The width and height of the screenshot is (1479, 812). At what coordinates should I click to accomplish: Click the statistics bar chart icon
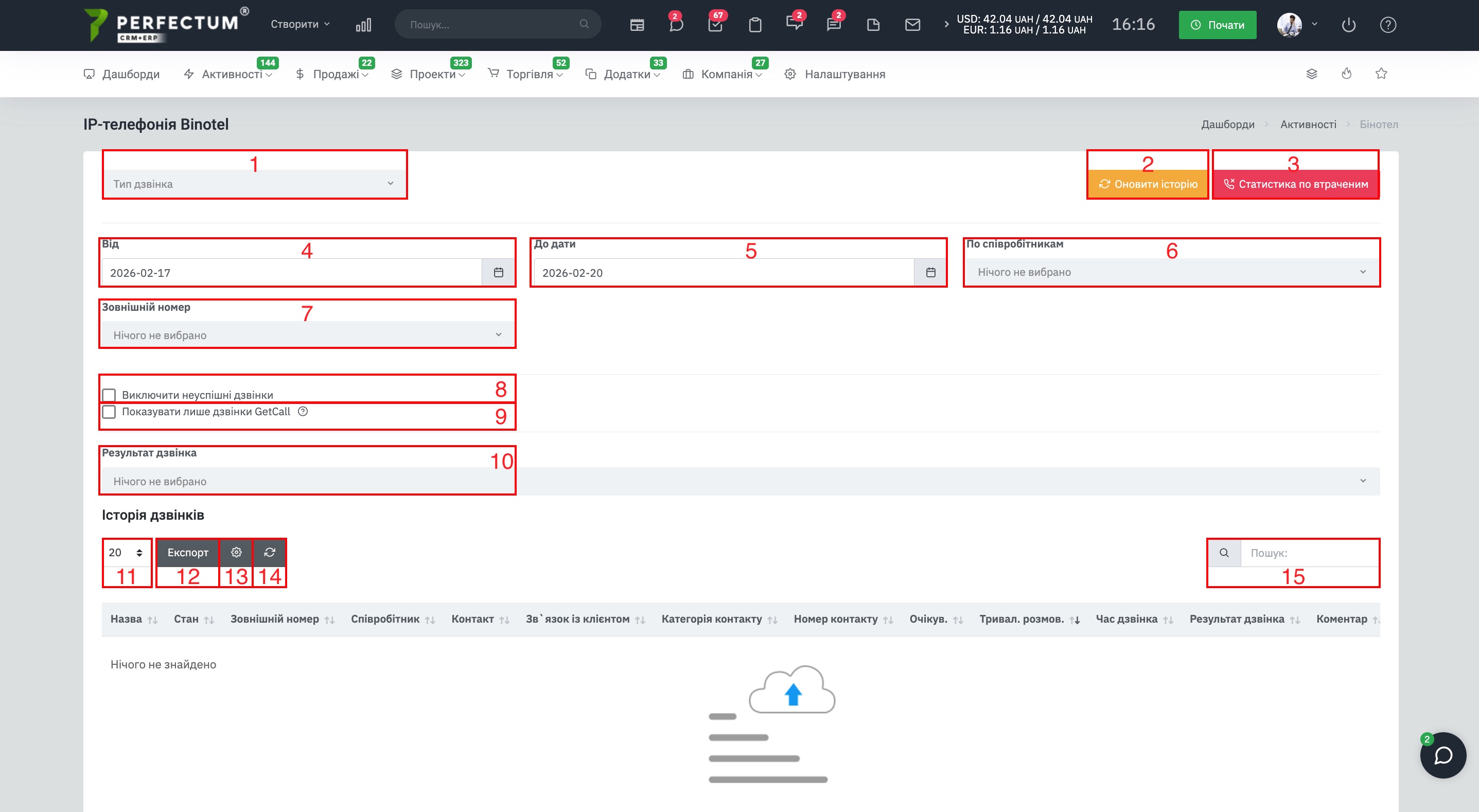coord(363,25)
